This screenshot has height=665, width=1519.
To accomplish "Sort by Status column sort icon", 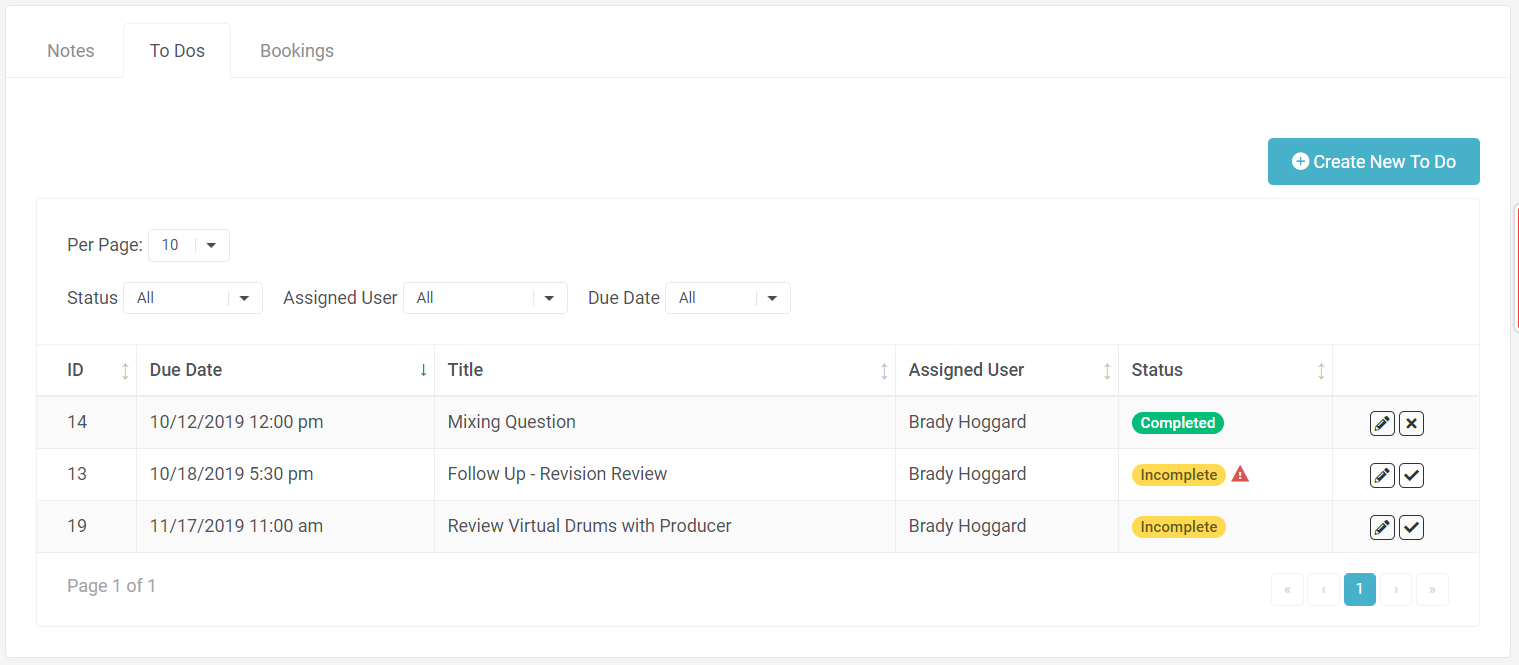I will [x=1321, y=371].
